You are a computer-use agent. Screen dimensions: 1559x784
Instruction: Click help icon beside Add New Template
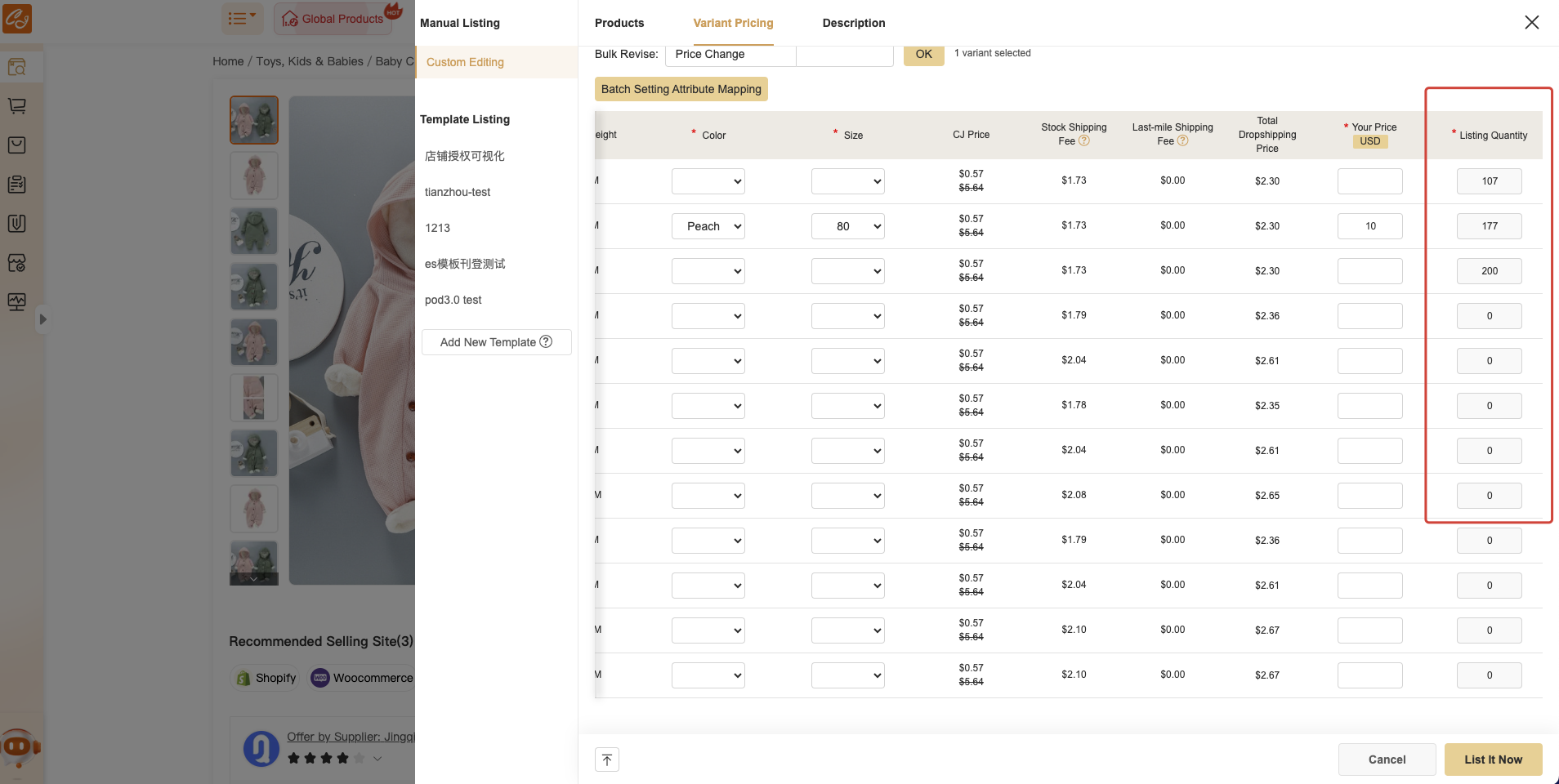coord(547,342)
